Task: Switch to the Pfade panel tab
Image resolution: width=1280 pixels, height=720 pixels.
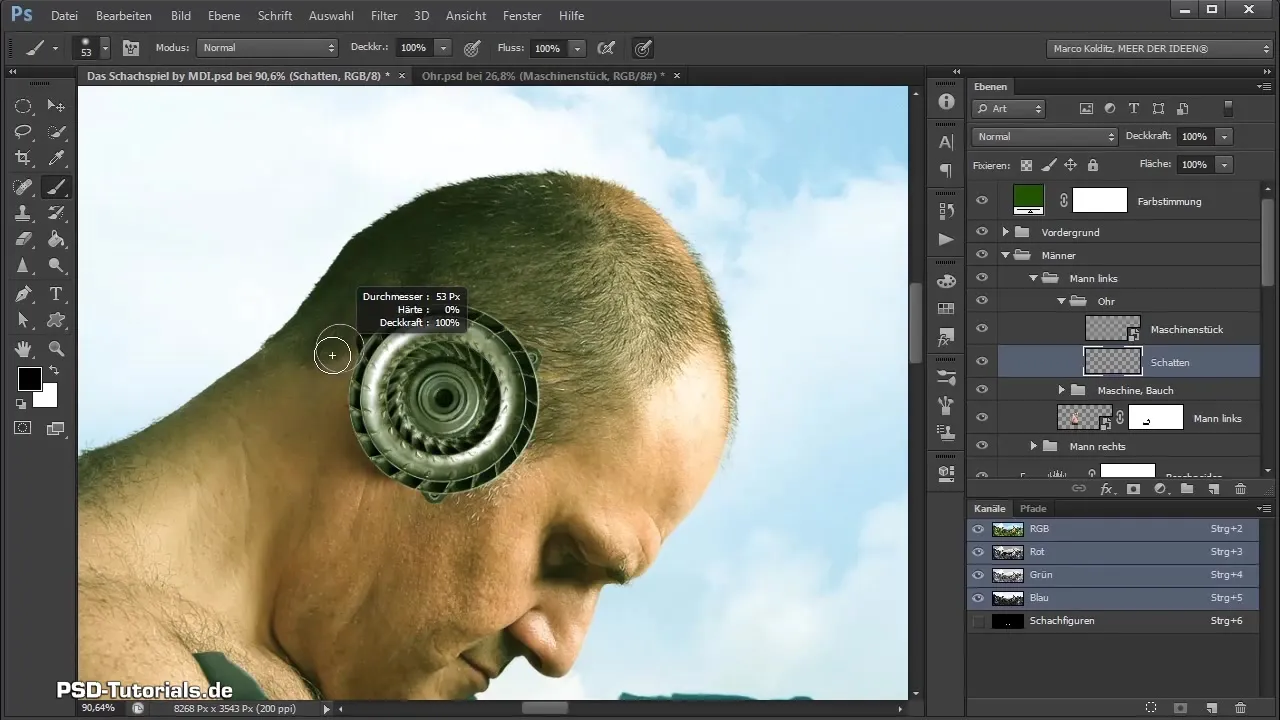Action: click(1033, 509)
